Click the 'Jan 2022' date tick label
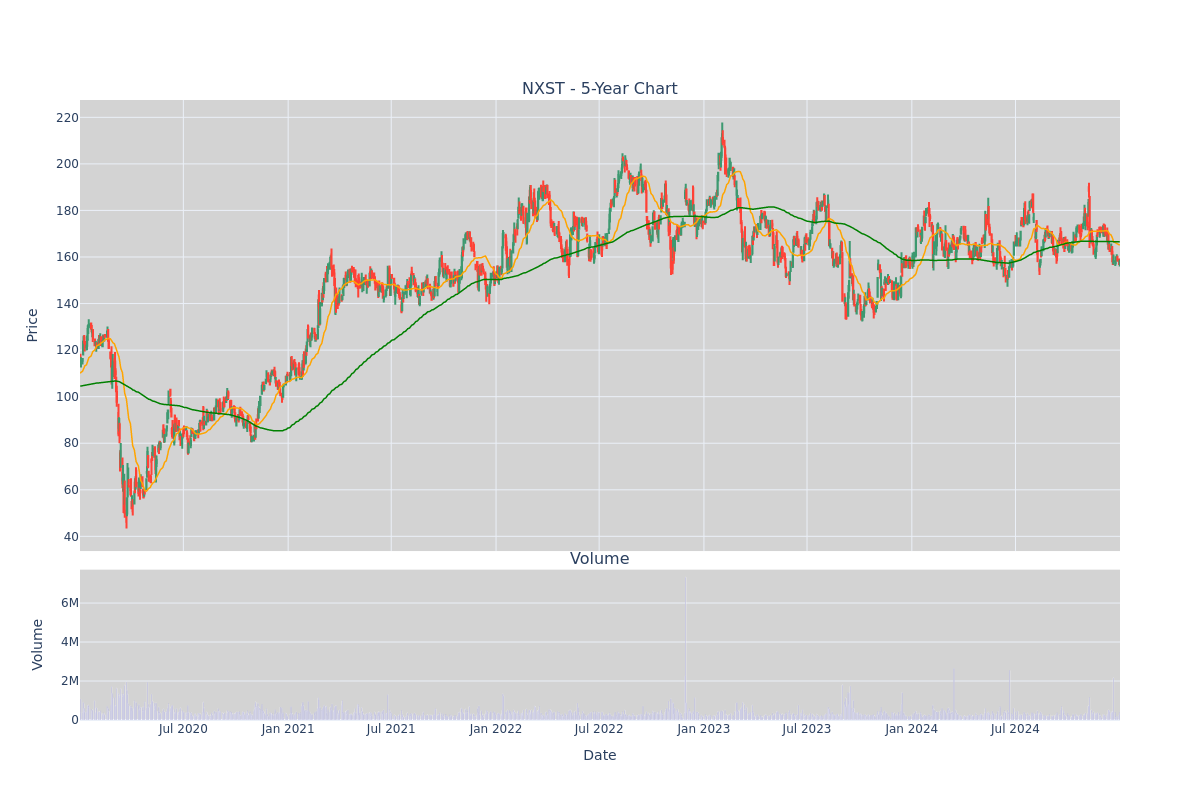Viewport: 1200px width, 800px height. 496,729
